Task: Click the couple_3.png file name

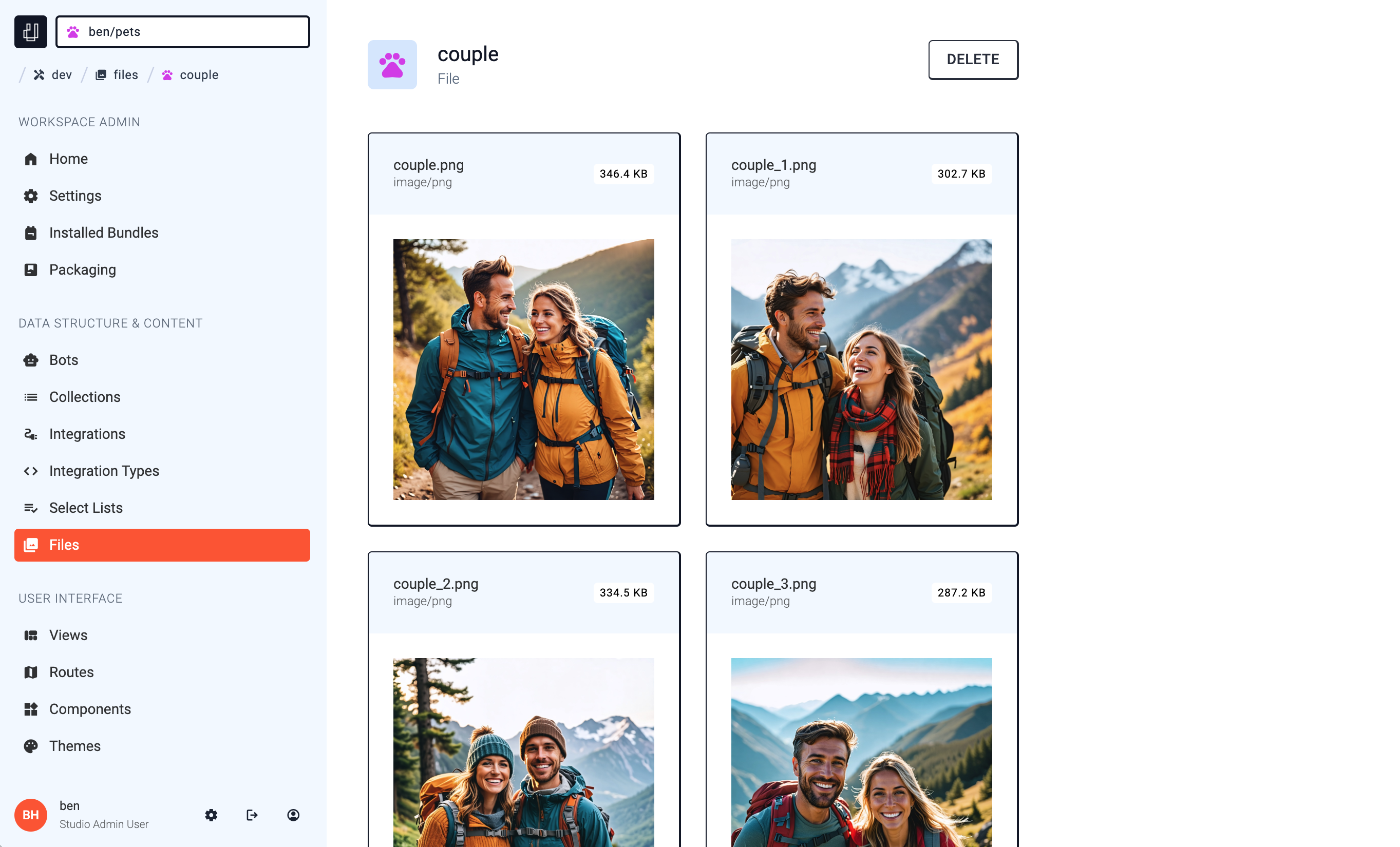Action: pos(773,584)
